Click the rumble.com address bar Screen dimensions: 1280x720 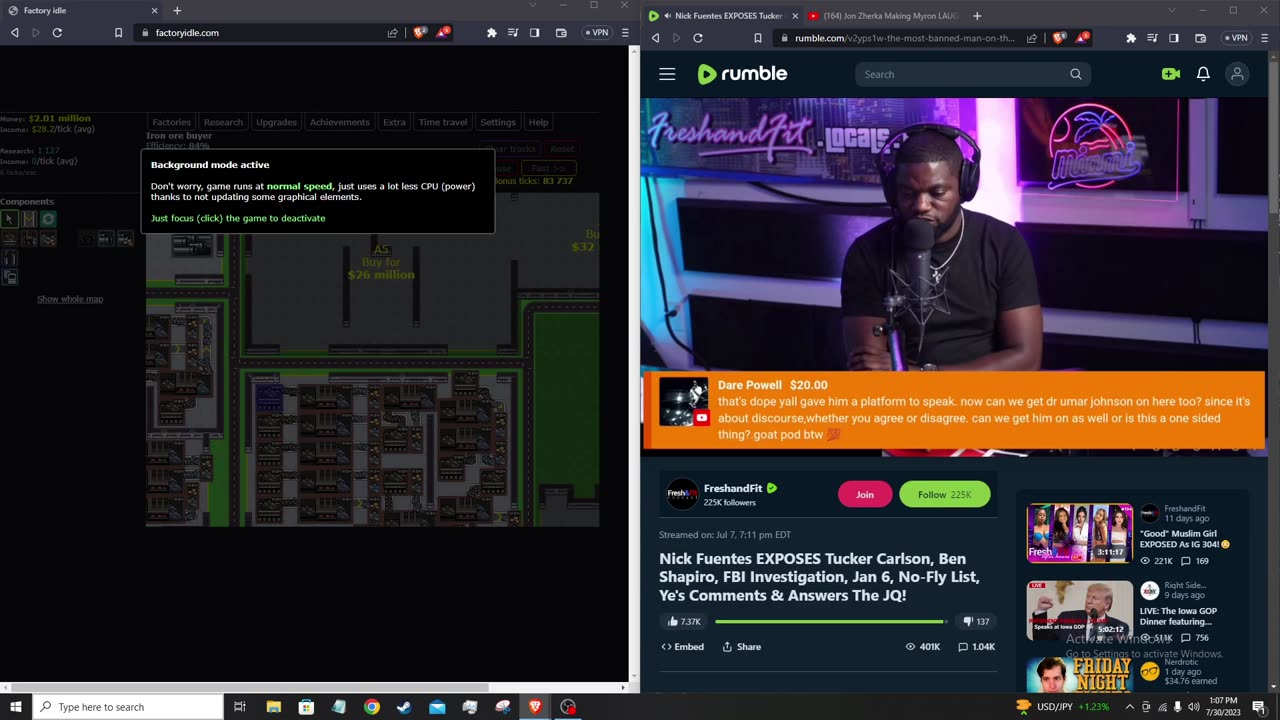point(904,38)
